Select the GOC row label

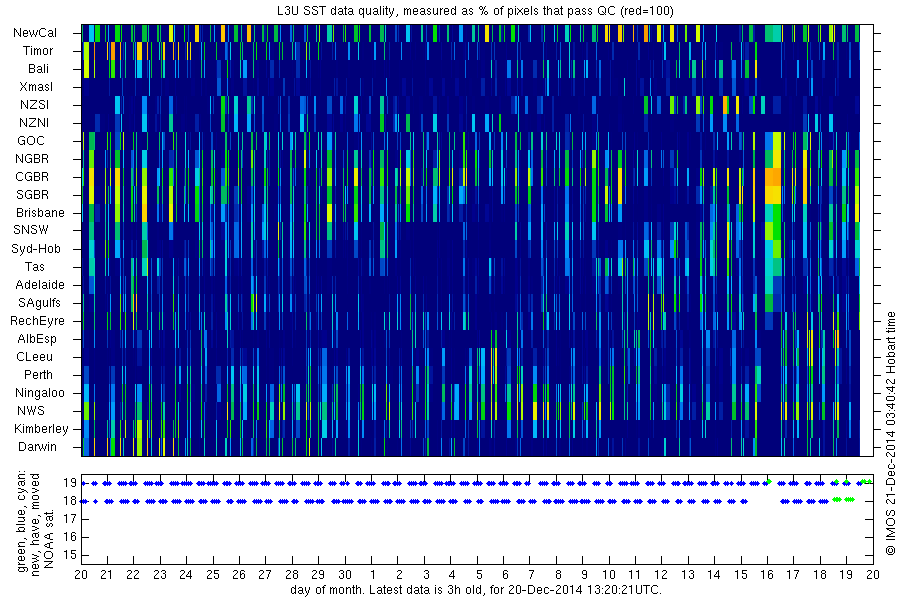tap(30, 141)
